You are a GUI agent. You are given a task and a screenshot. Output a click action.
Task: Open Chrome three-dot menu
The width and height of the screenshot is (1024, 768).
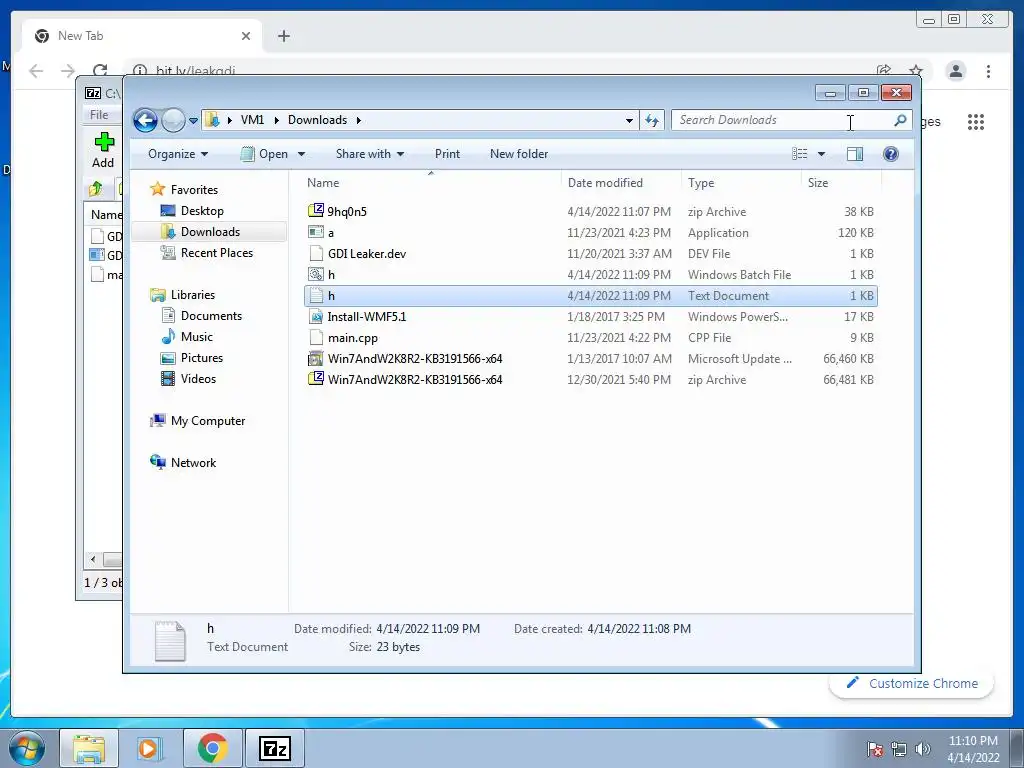click(x=988, y=71)
